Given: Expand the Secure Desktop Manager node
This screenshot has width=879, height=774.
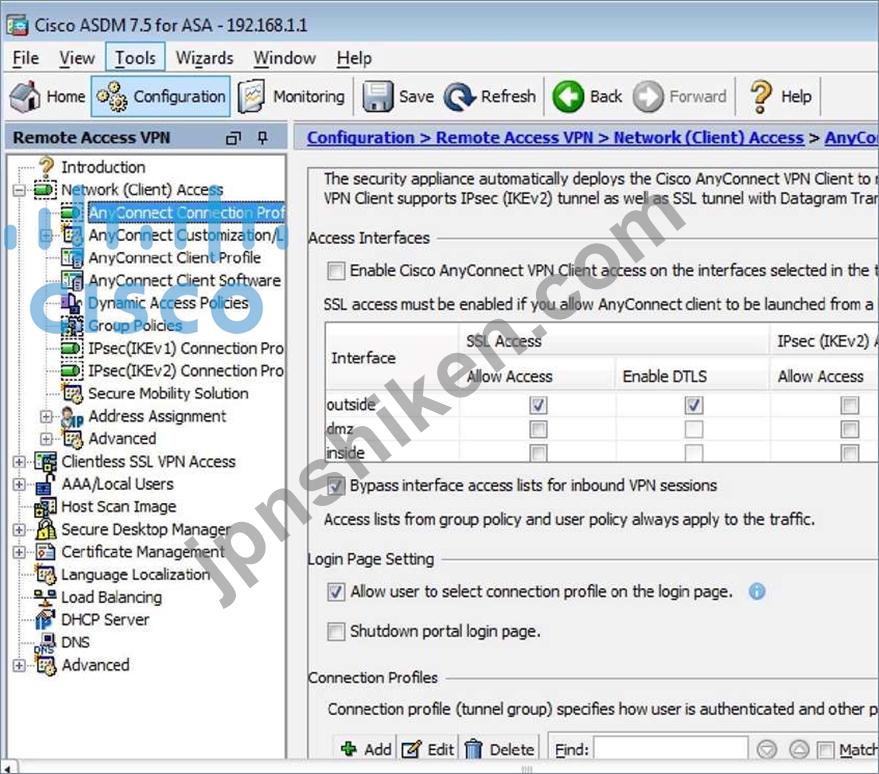Looking at the screenshot, I should (19, 530).
